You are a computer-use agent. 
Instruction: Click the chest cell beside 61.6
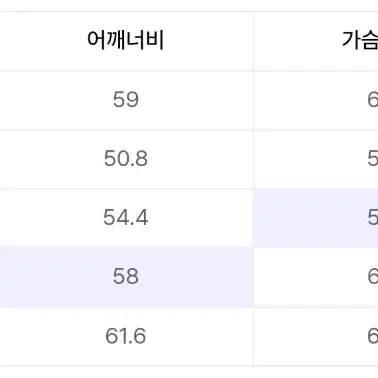[x=316, y=337]
